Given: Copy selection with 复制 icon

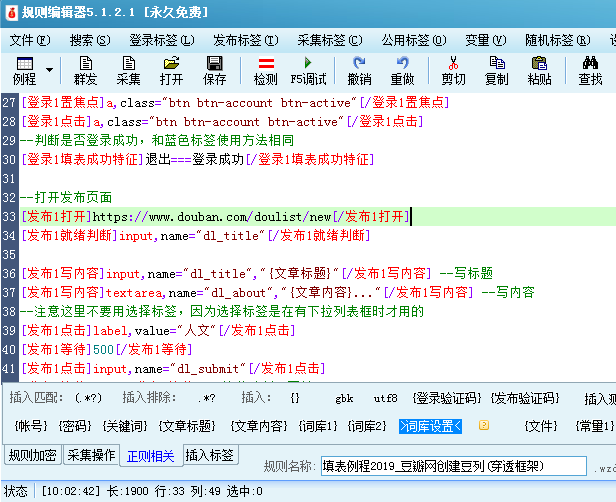Looking at the screenshot, I should click(x=497, y=71).
